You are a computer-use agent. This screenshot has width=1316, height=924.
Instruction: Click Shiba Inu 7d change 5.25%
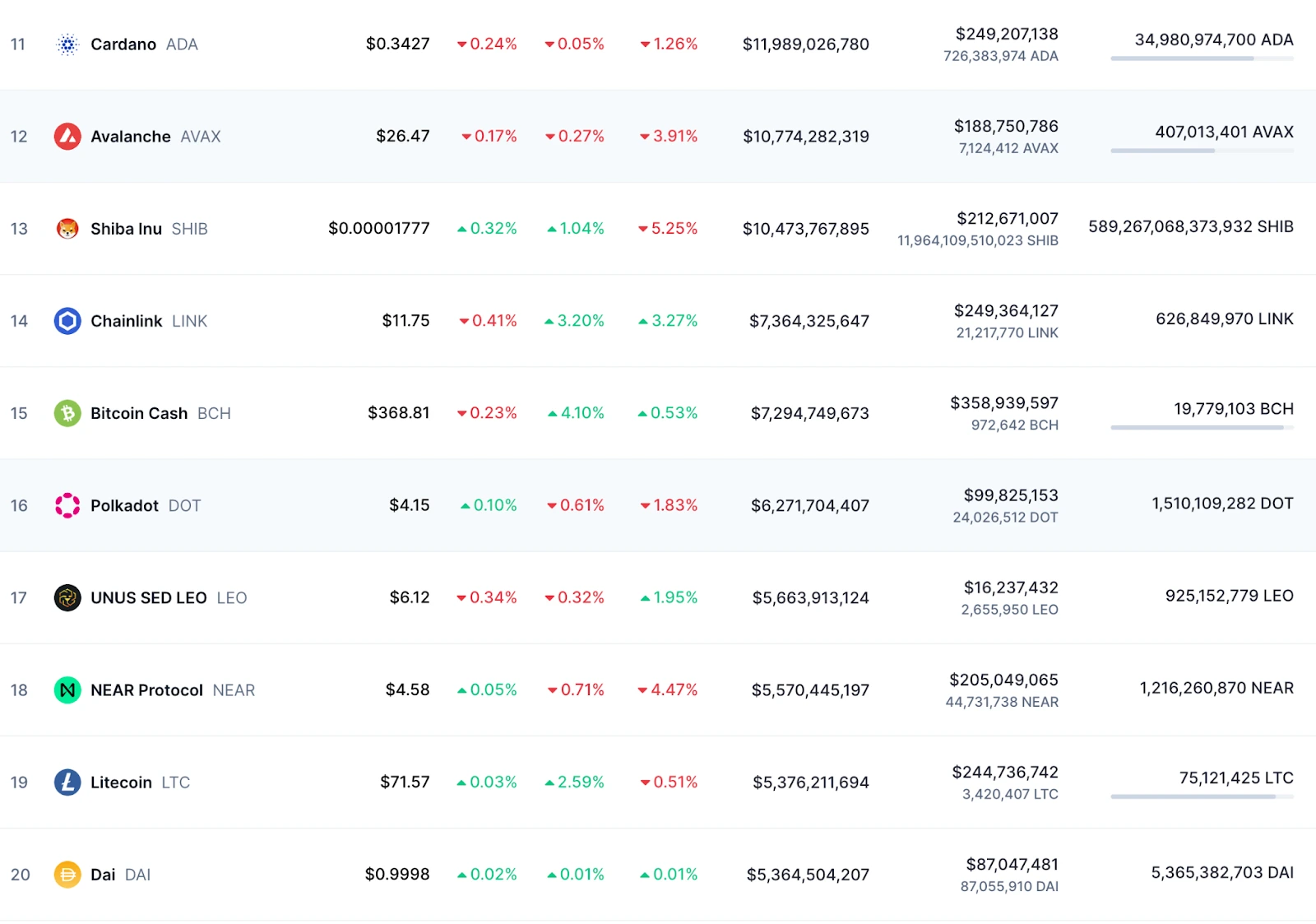click(x=668, y=228)
